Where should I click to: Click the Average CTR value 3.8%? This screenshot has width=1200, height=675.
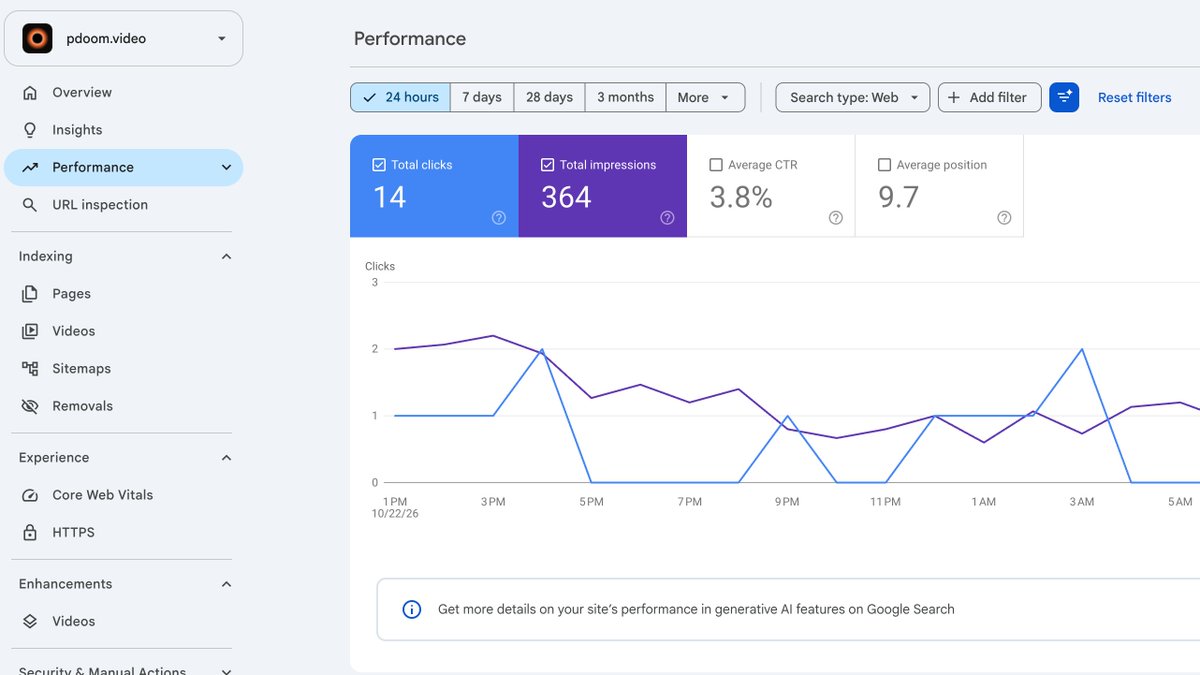(741, 197)
